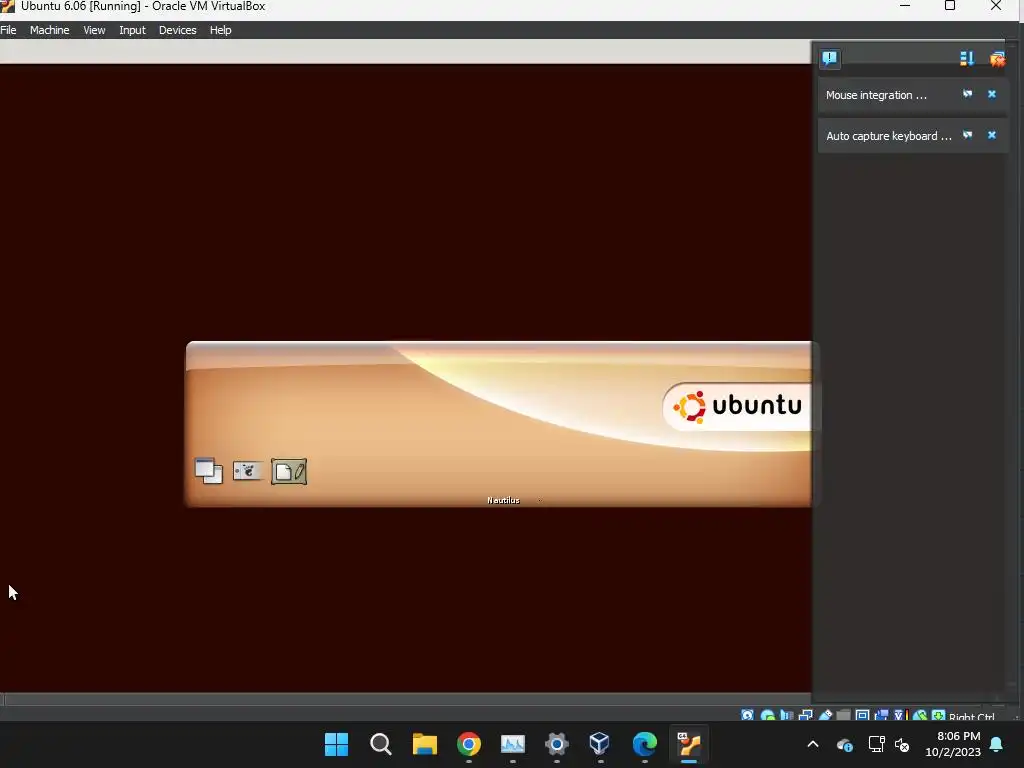The height and width of the screenshot is (768, 1024).
Task: Open the Input menu
Action: pyautogui.click(x=132, y=30)
